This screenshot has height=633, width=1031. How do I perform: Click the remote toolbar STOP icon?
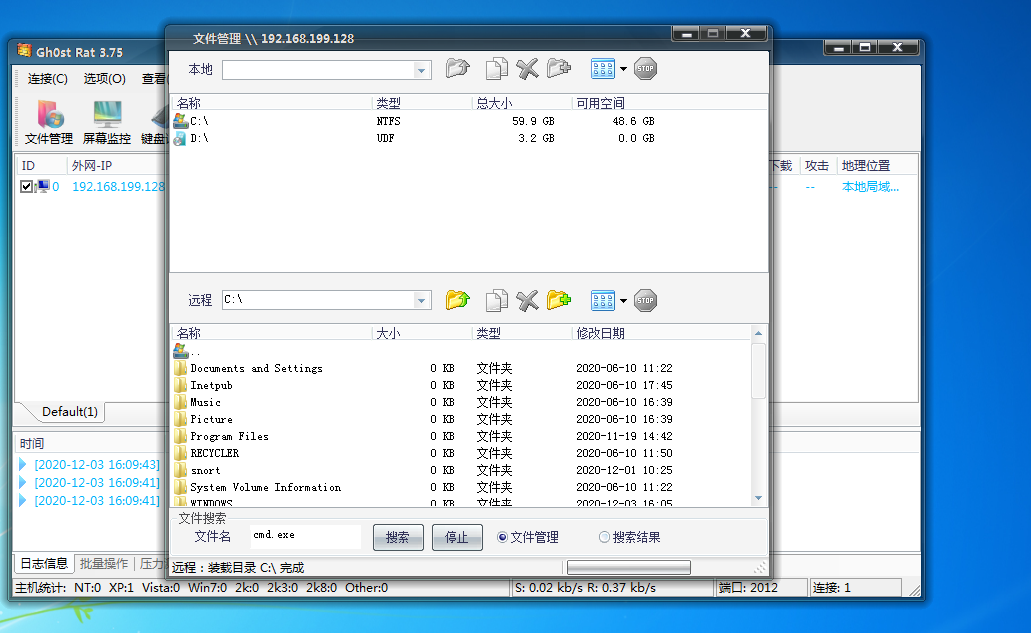pos(645,300)
